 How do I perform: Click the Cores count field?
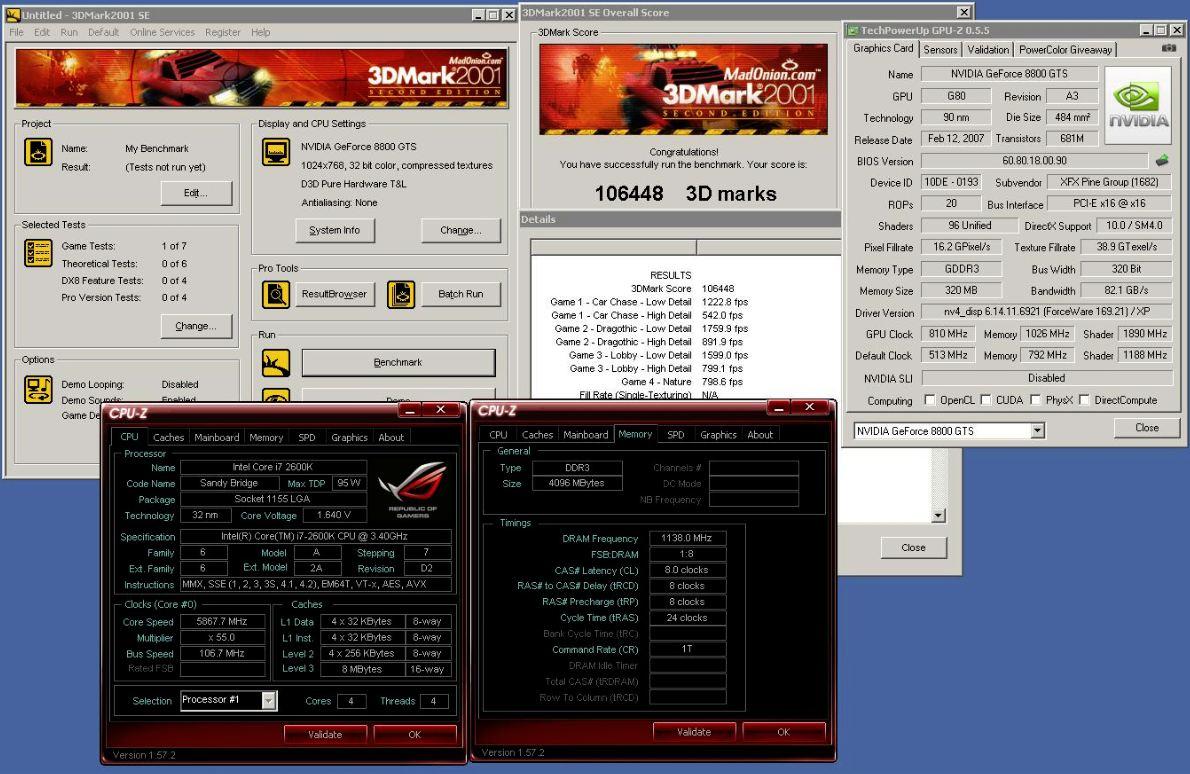click(x=351, y=701)
